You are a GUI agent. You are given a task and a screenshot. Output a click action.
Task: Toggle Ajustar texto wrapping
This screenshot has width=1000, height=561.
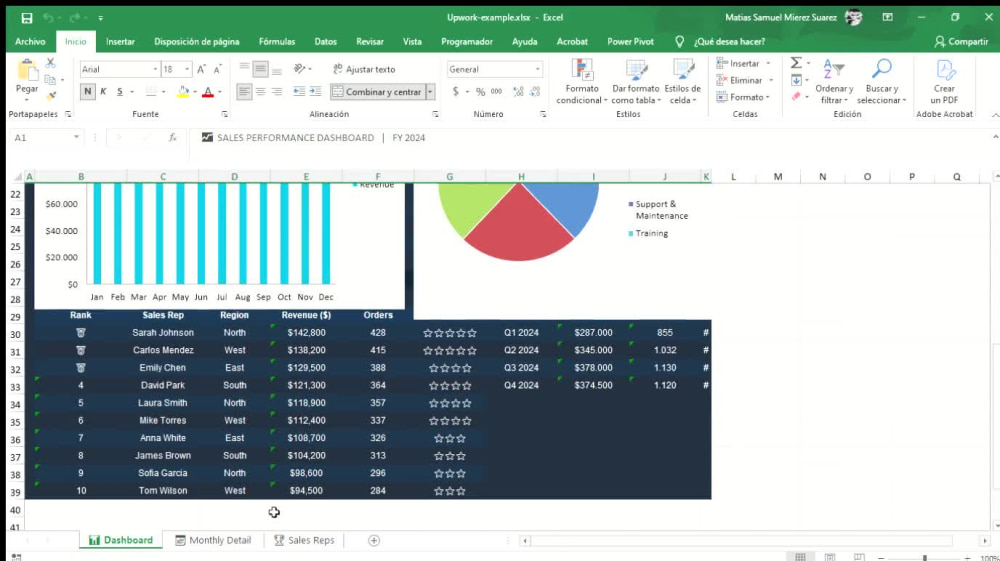coord(364,69)
